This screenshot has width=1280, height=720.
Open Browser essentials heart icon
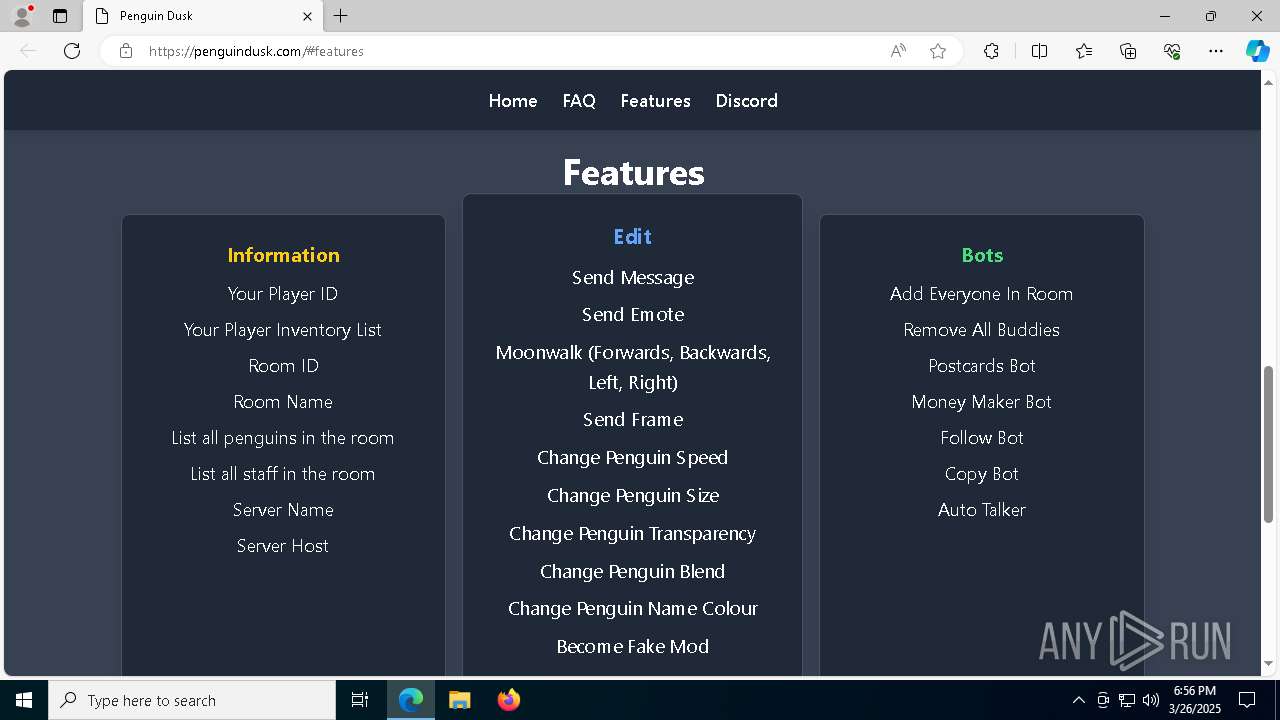[1172, 51]
